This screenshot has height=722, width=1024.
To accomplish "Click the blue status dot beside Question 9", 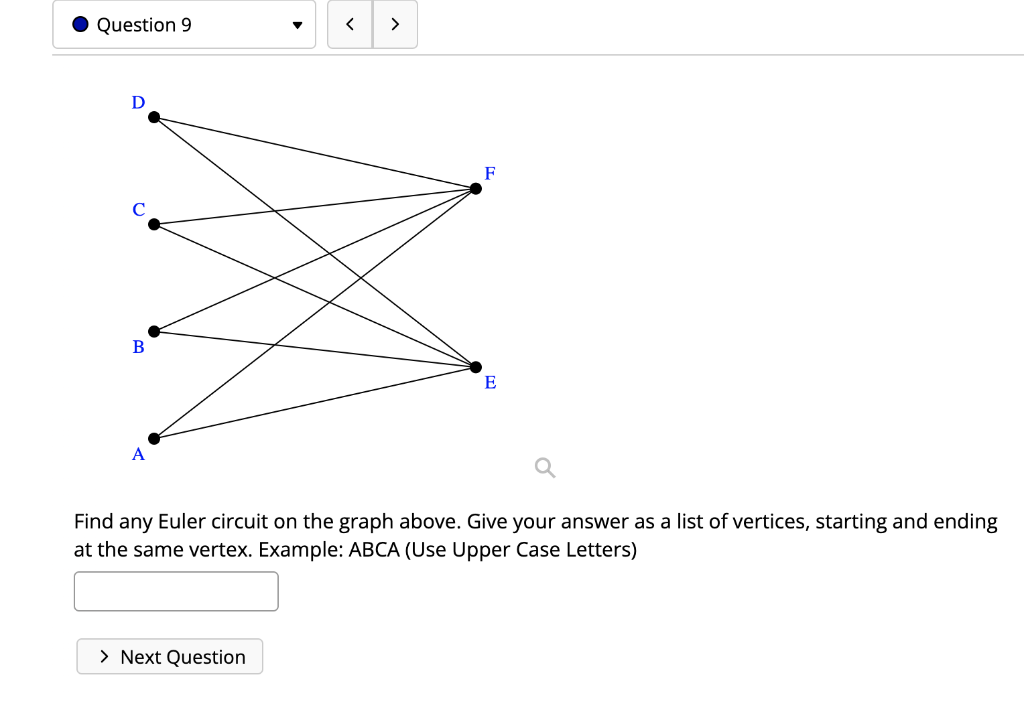I will click(x=79, y=24).
